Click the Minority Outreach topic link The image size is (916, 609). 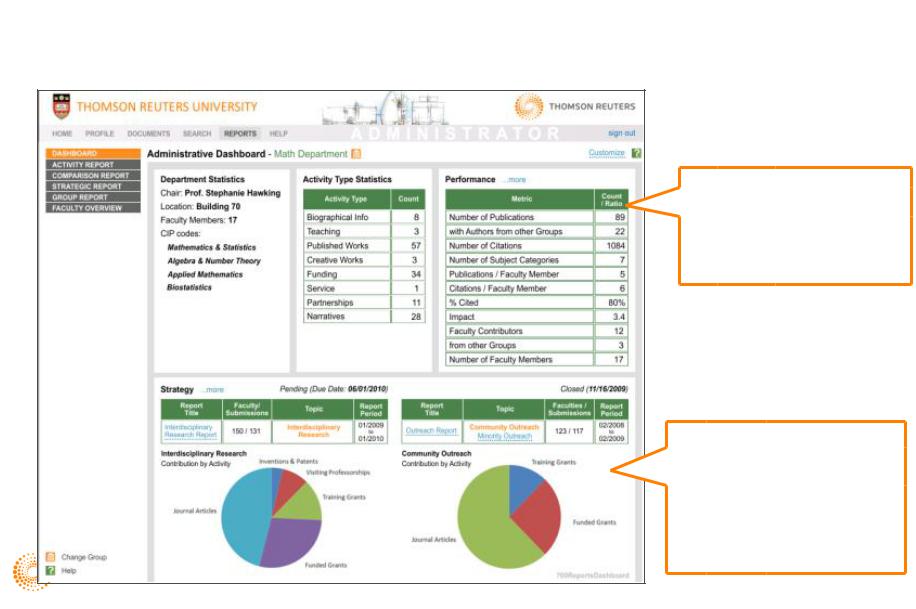click(504, 436)
